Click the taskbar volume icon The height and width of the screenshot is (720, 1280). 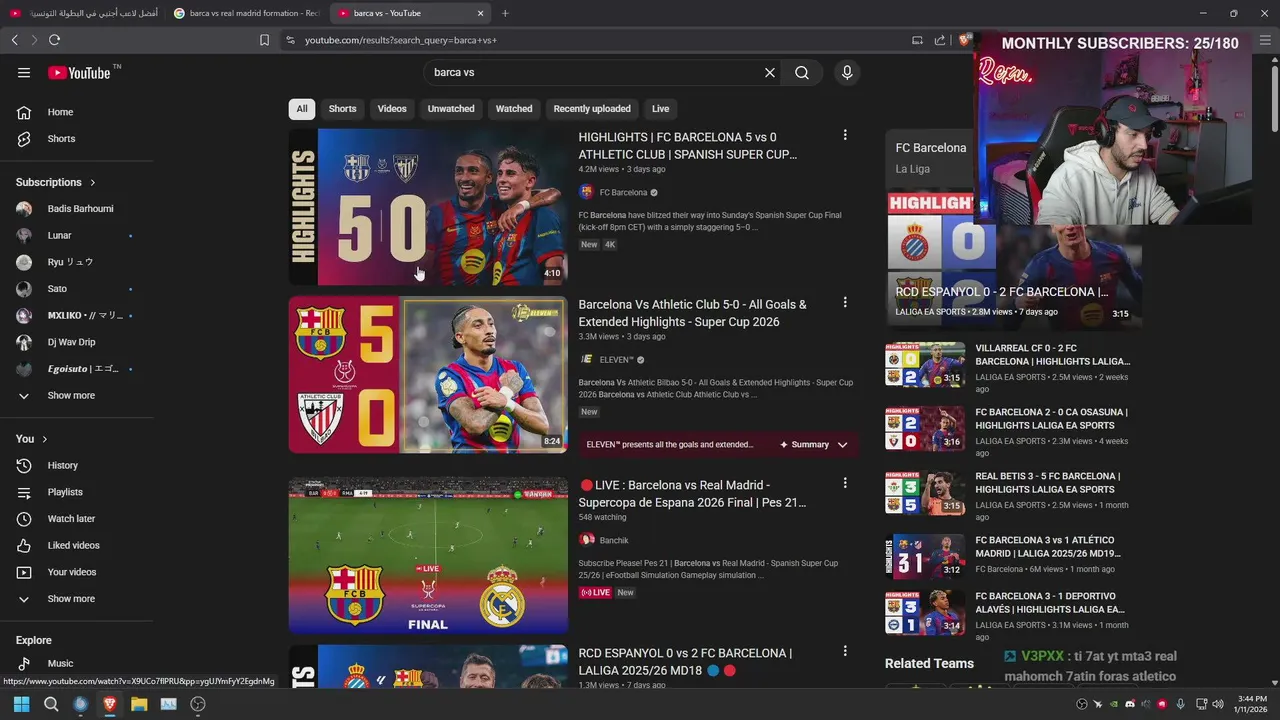point(1217,704)
